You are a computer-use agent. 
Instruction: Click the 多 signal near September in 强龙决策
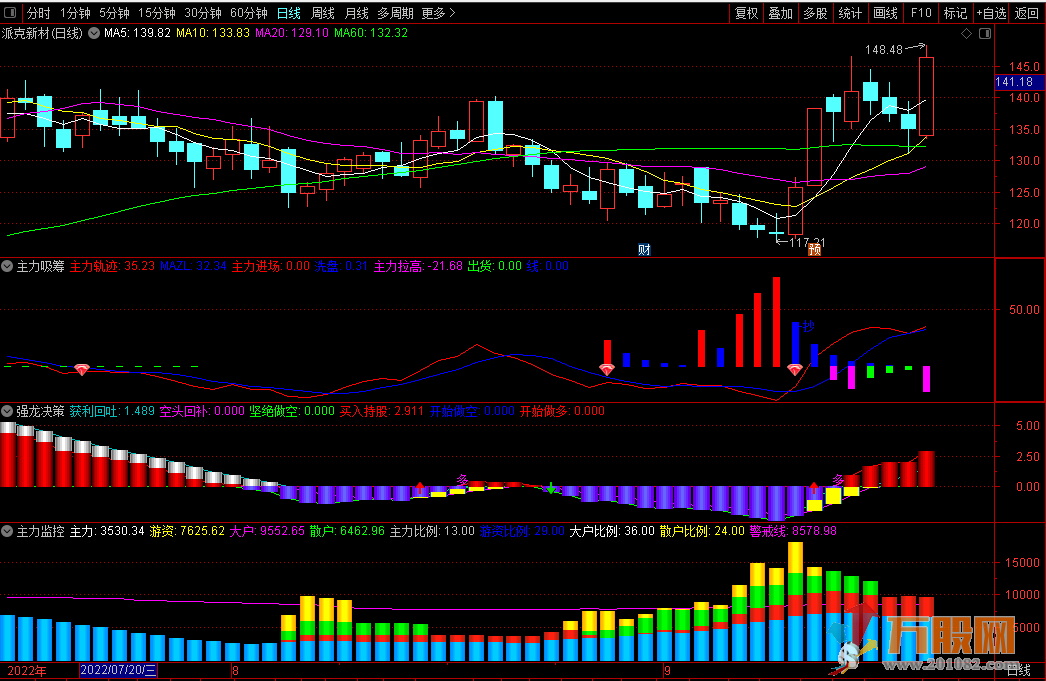point(839,480)
